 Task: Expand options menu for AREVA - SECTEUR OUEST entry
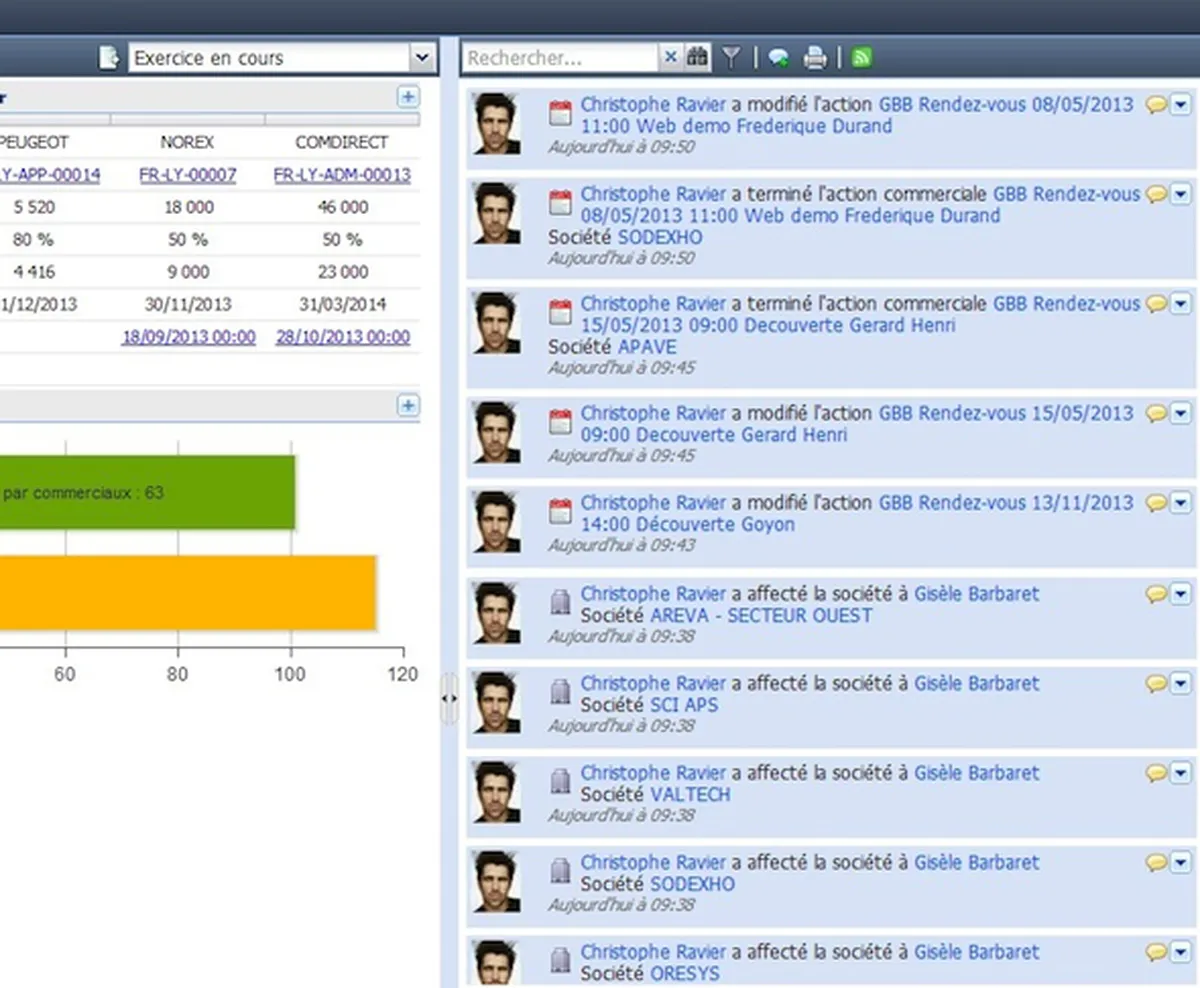(x=1181, y=594)
